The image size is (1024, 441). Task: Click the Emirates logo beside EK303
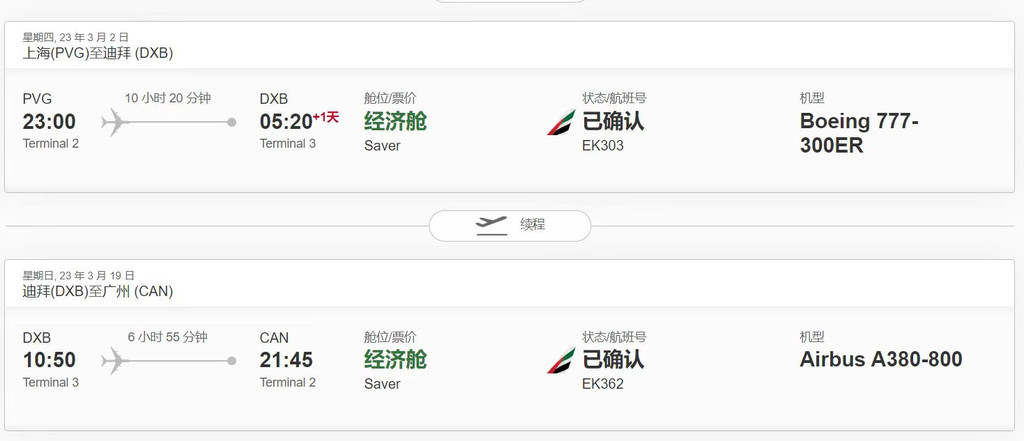(561, 122)
